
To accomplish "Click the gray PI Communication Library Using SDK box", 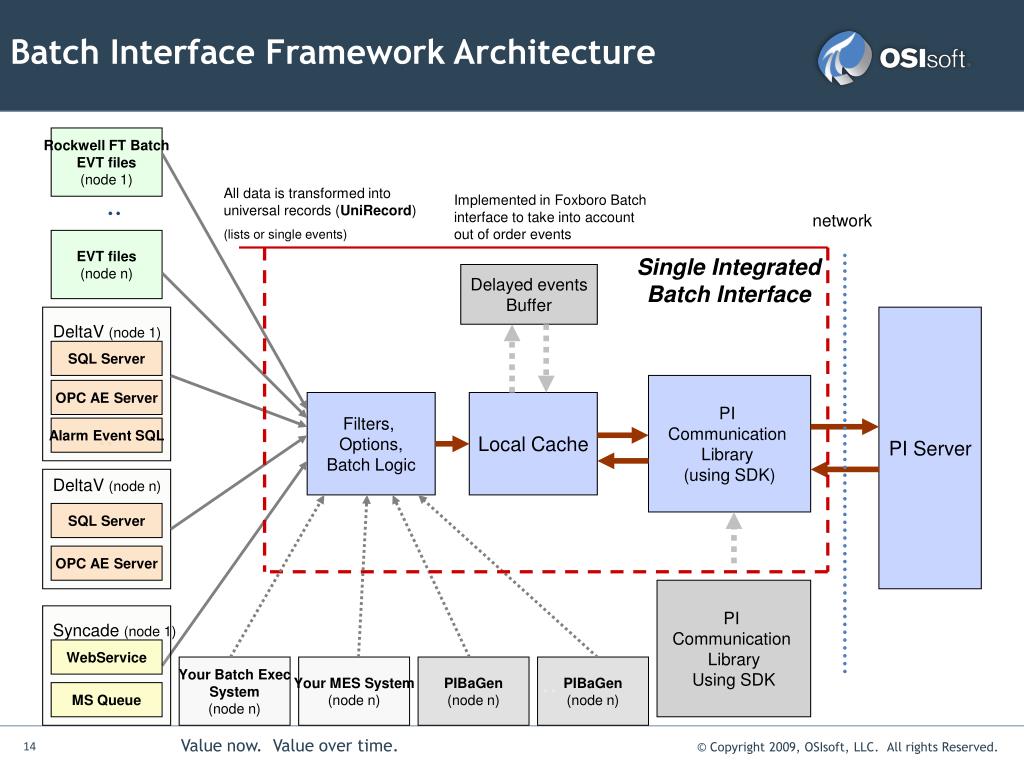I will click(733, 648).
